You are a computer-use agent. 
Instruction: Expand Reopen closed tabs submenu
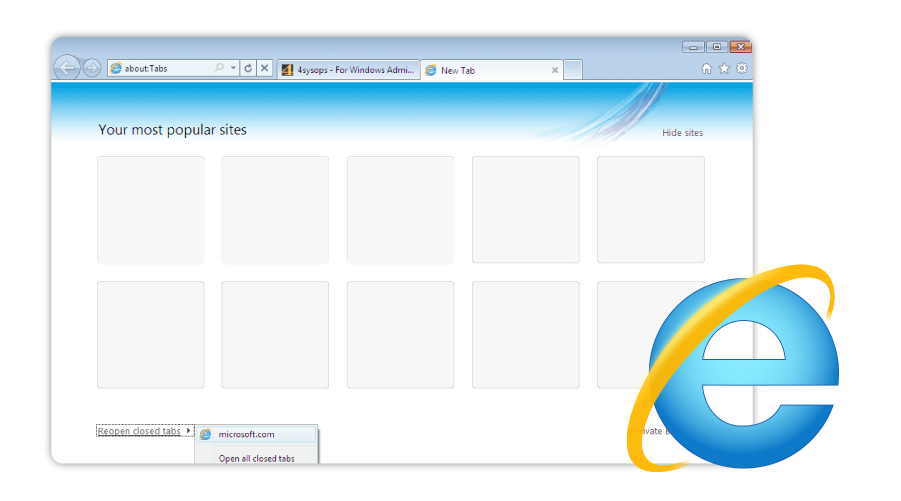pyautogui.click(x=144, y=431)
